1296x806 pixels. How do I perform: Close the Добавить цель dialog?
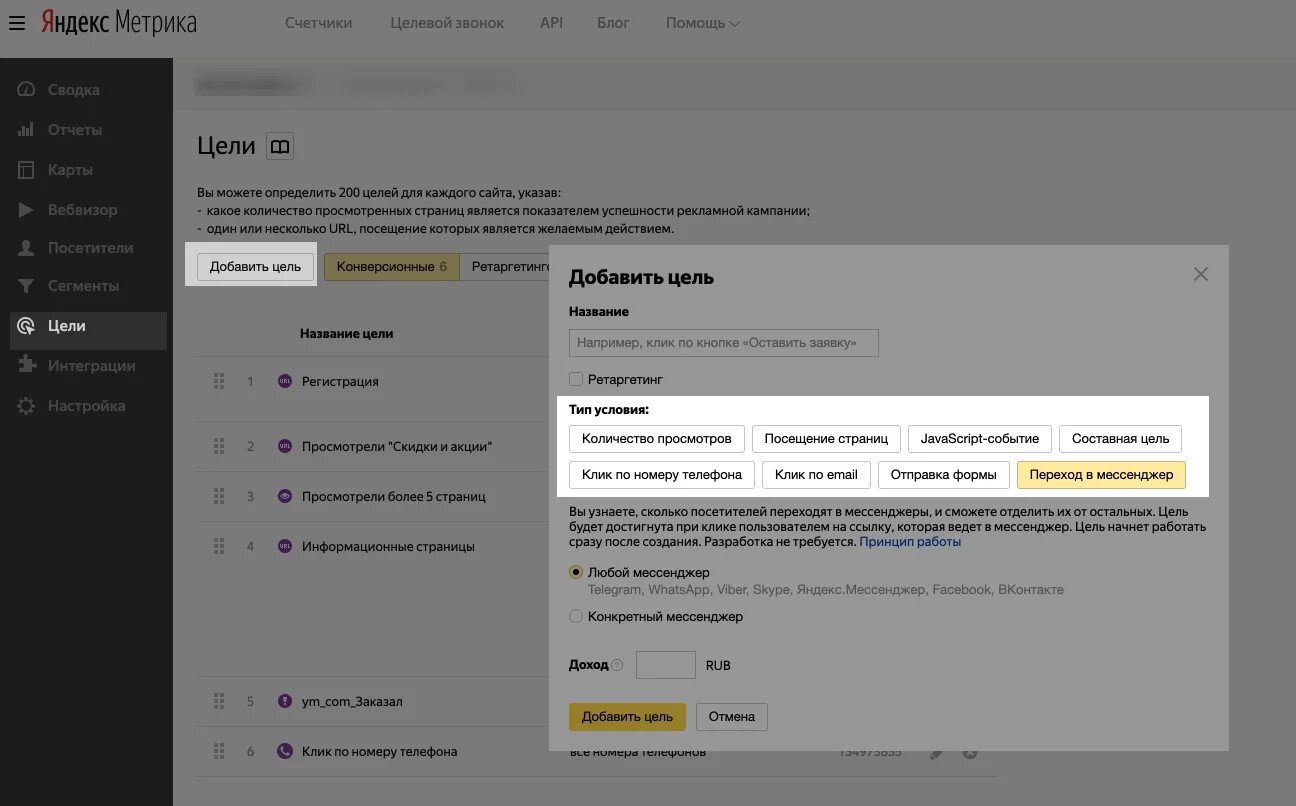pos(1201,274)
